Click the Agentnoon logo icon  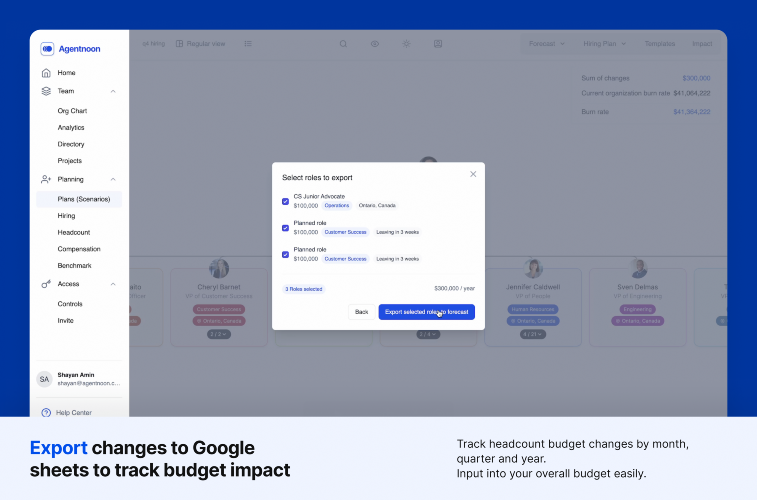click(x=47, y=49)
